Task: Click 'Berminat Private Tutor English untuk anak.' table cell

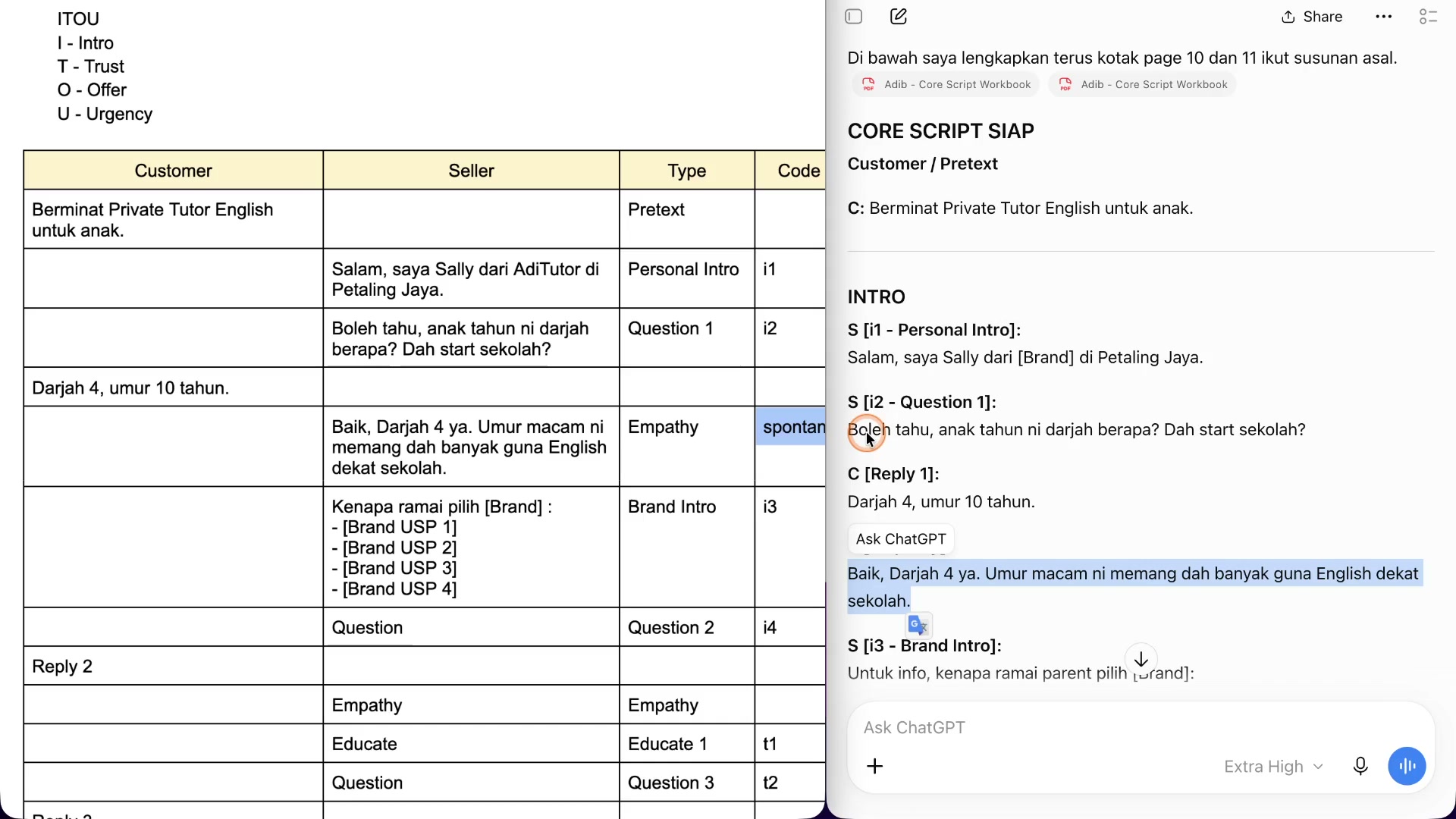Action: [173, 219]
